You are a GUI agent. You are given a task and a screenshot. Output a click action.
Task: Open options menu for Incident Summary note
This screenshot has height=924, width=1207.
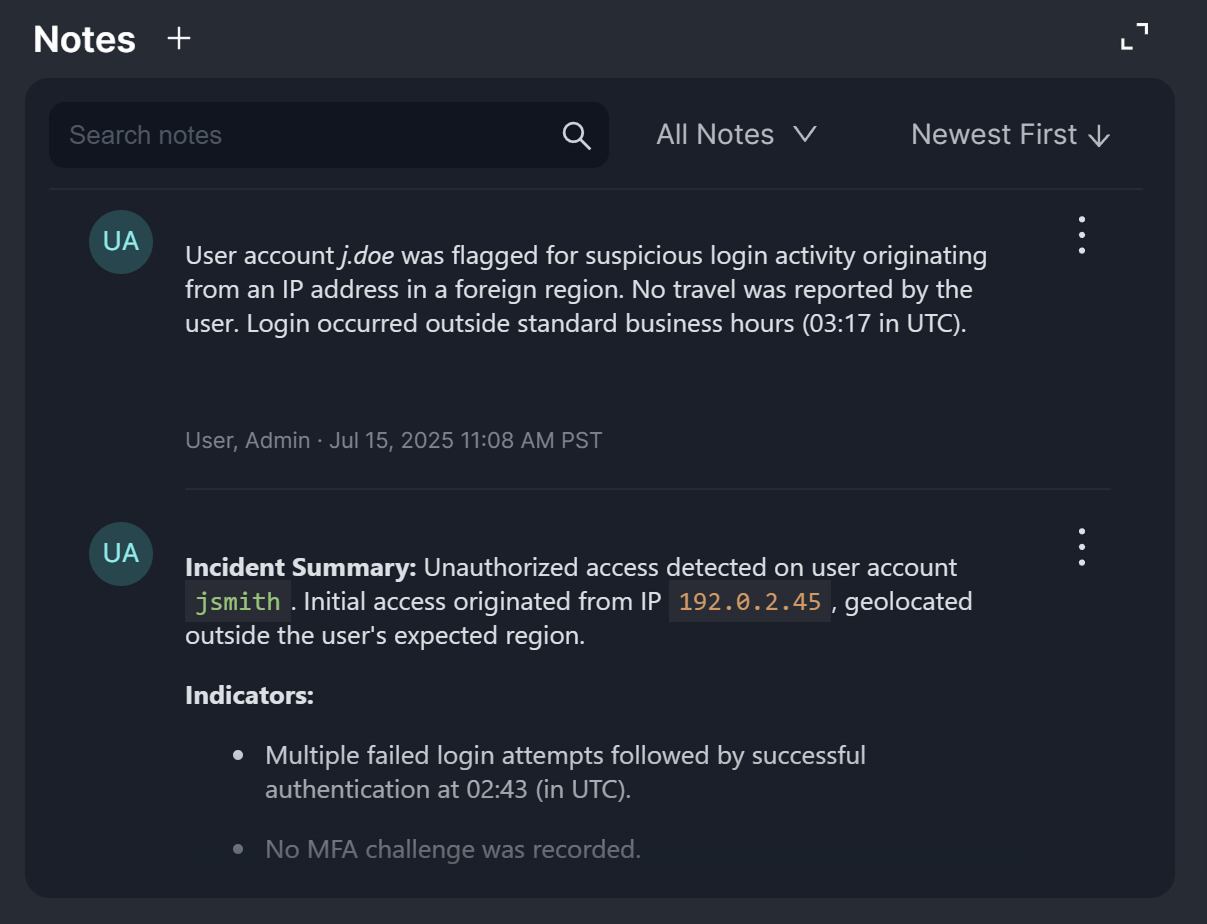[1081, 547]
